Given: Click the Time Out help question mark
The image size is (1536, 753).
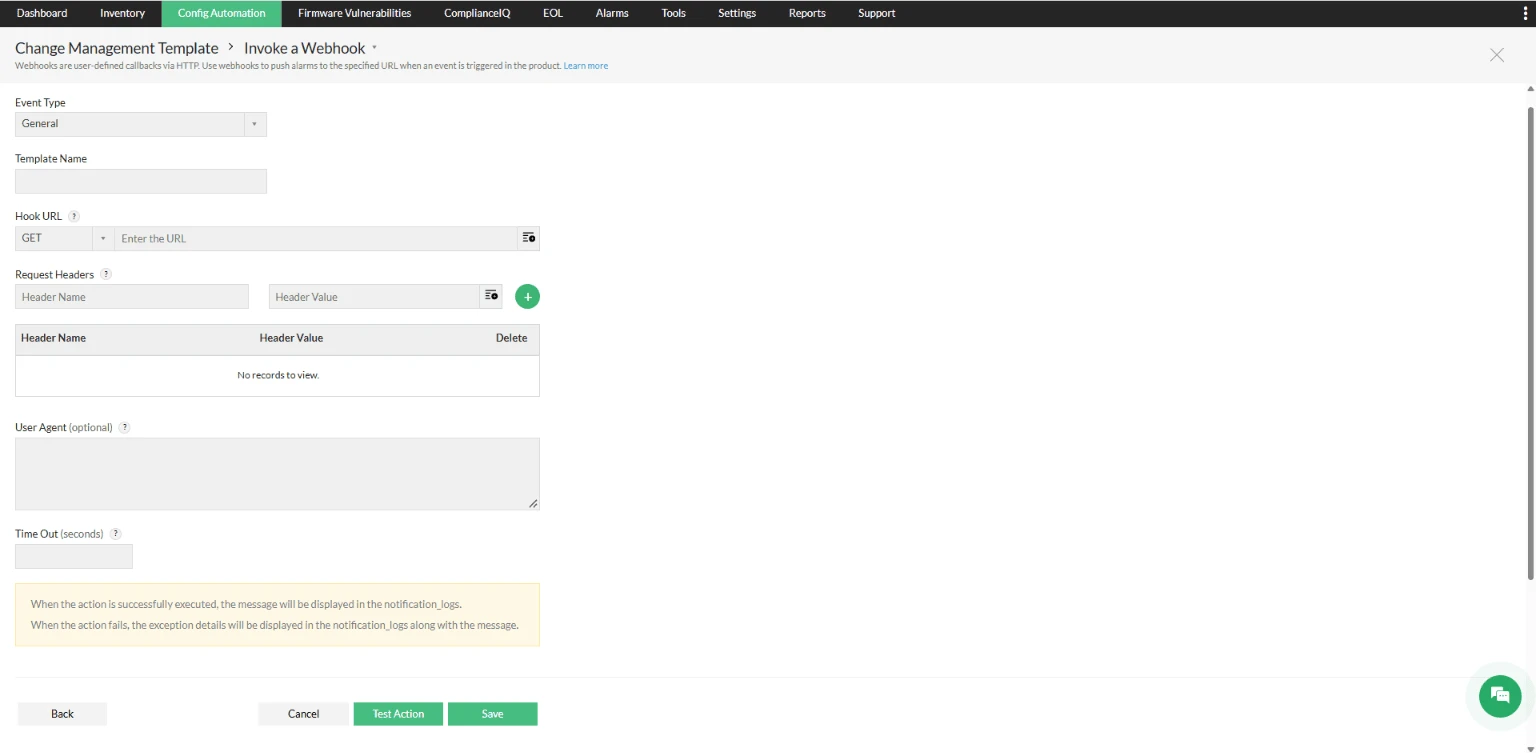Looking at the screenshot, I should (115, 534).
